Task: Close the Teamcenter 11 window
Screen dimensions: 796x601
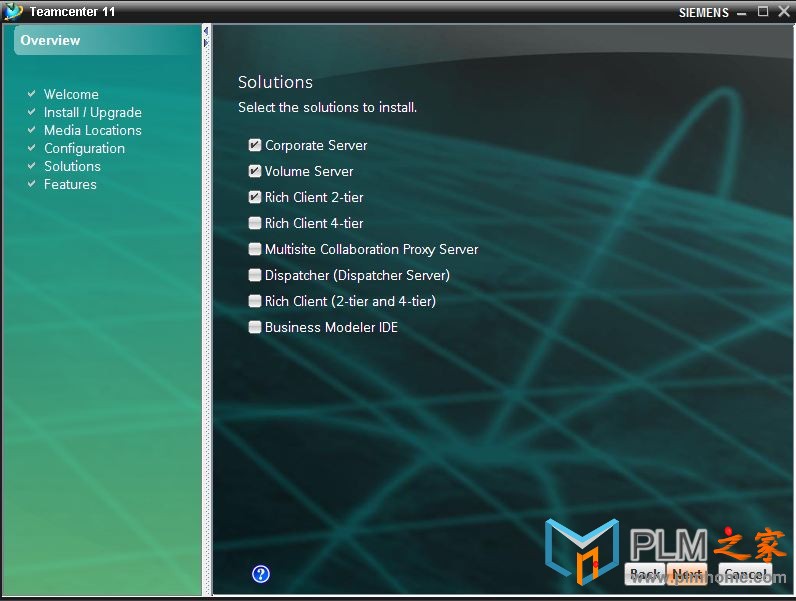Action: [784, 11]
